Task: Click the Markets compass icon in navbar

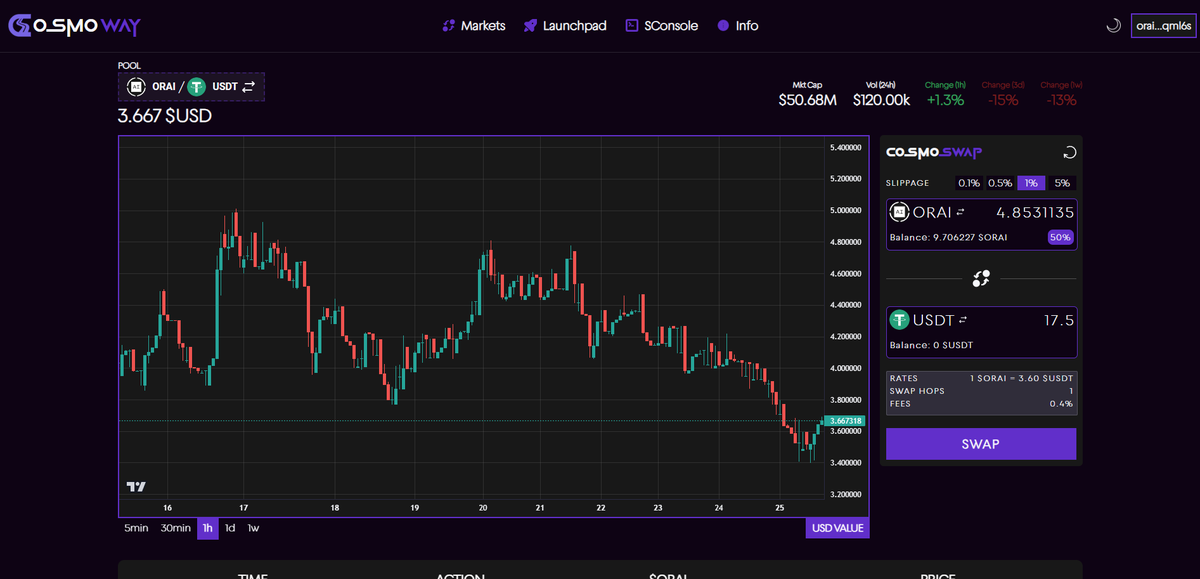Action: click(448, 25)
